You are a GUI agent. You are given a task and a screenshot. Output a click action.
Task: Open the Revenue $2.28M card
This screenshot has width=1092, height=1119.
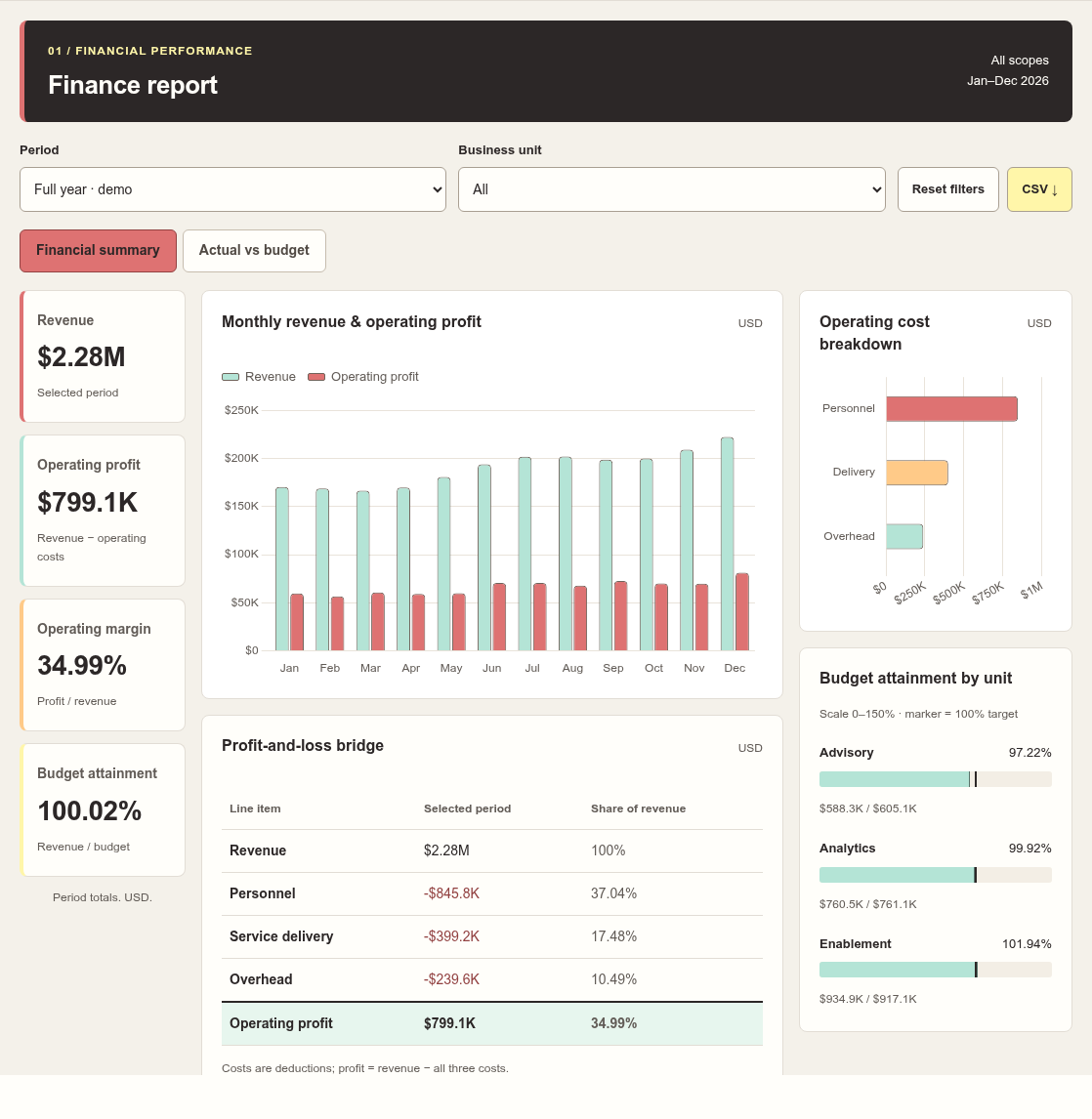point(102,356)
